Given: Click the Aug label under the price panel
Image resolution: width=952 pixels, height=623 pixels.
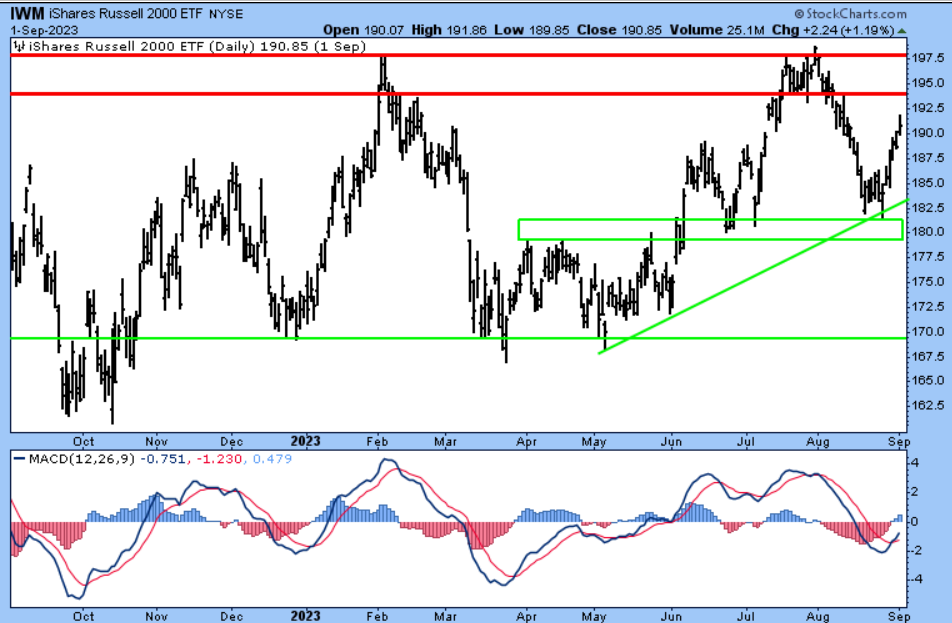Looking at the screenshot, I should pyautogui.click(x=818, y=441).
